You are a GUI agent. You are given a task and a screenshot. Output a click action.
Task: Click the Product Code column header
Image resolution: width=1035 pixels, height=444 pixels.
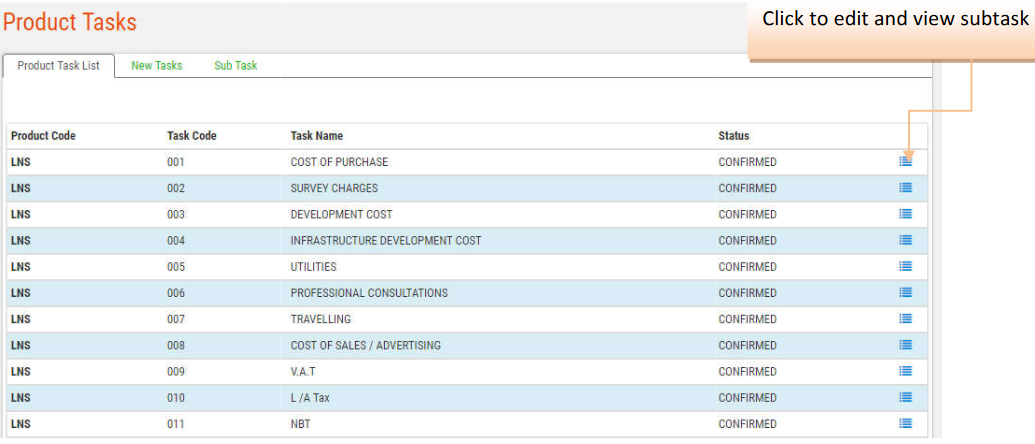pos(43,136)
